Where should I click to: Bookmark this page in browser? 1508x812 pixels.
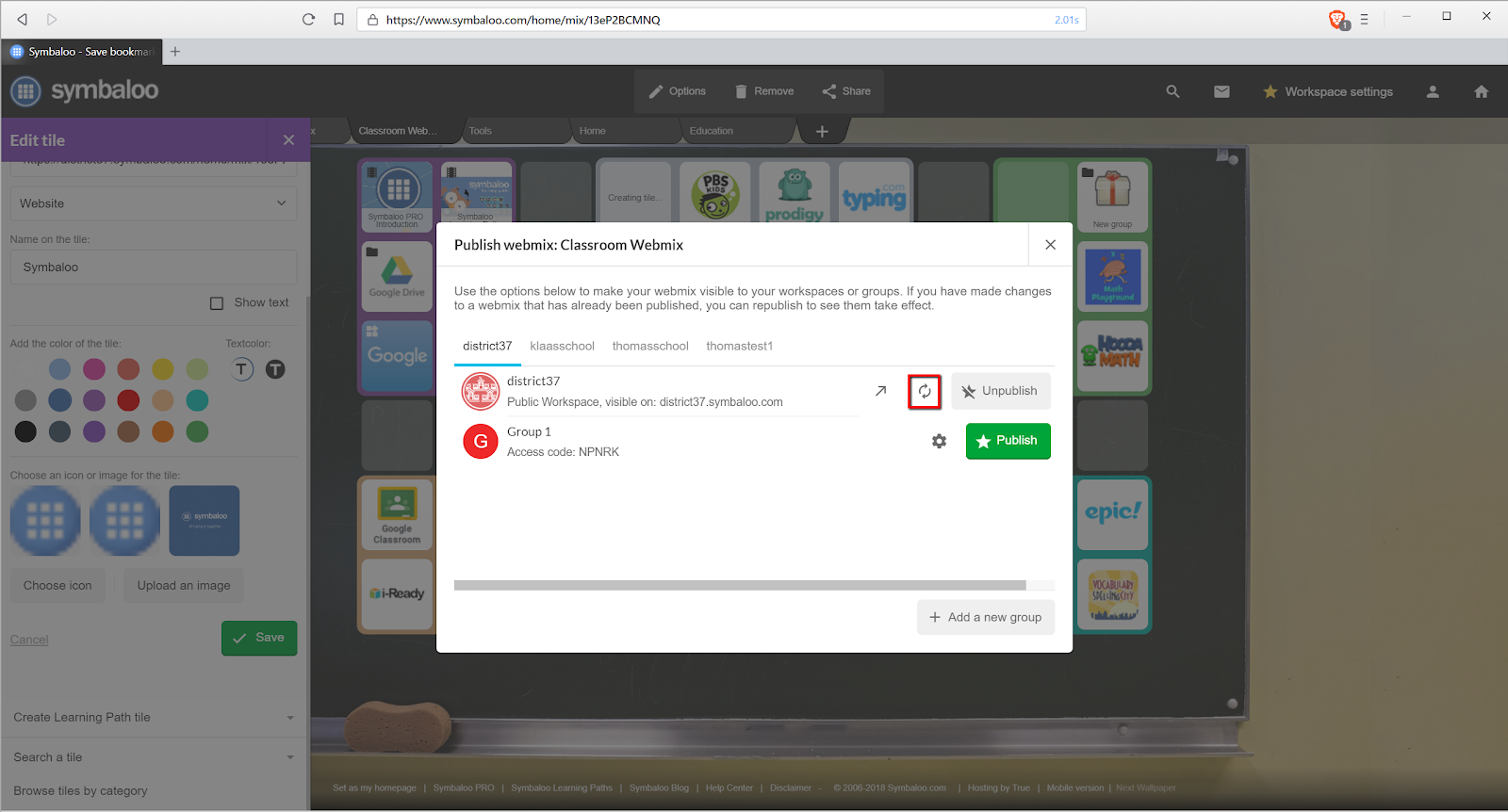[338, 19]
